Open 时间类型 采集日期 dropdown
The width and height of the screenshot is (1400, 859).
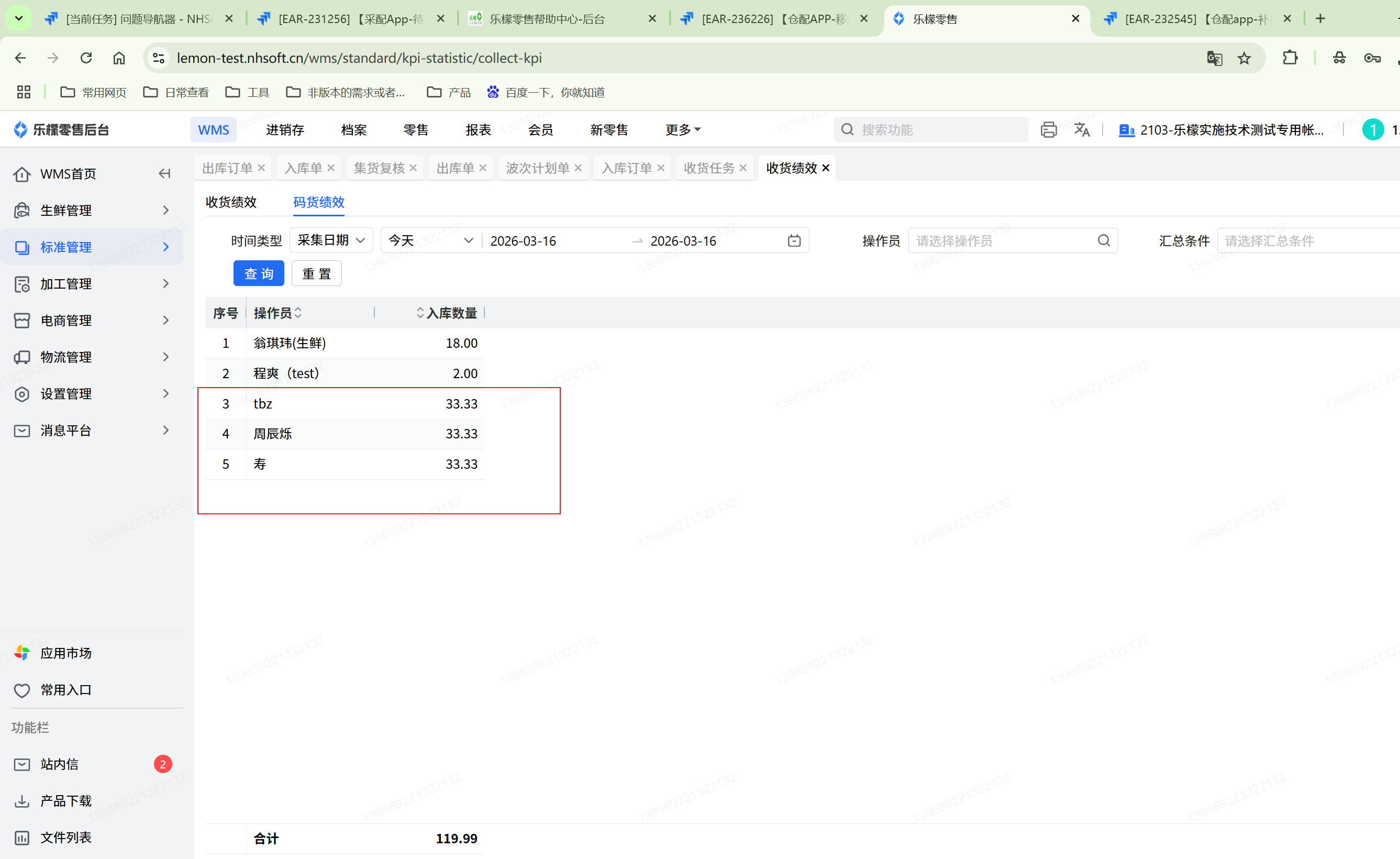click(x=331, y=240)
